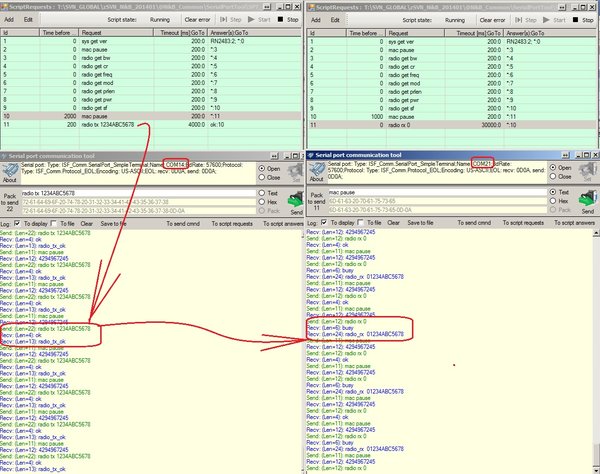Click Start in right ScriptRequests window
Viewport: 600px width, 474px height.
554,20
